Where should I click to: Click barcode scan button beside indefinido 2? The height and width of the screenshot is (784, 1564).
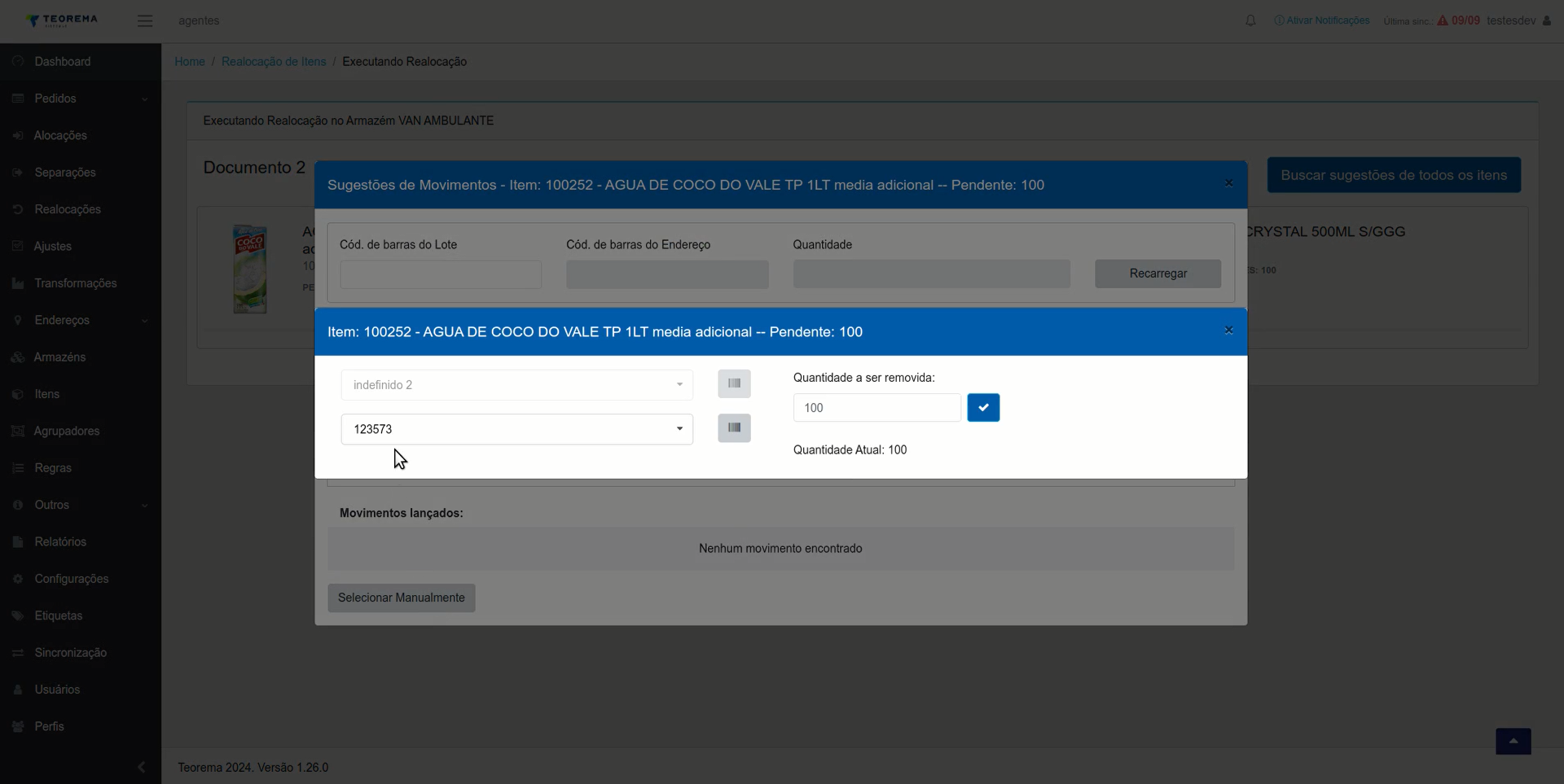coord(734,383)
